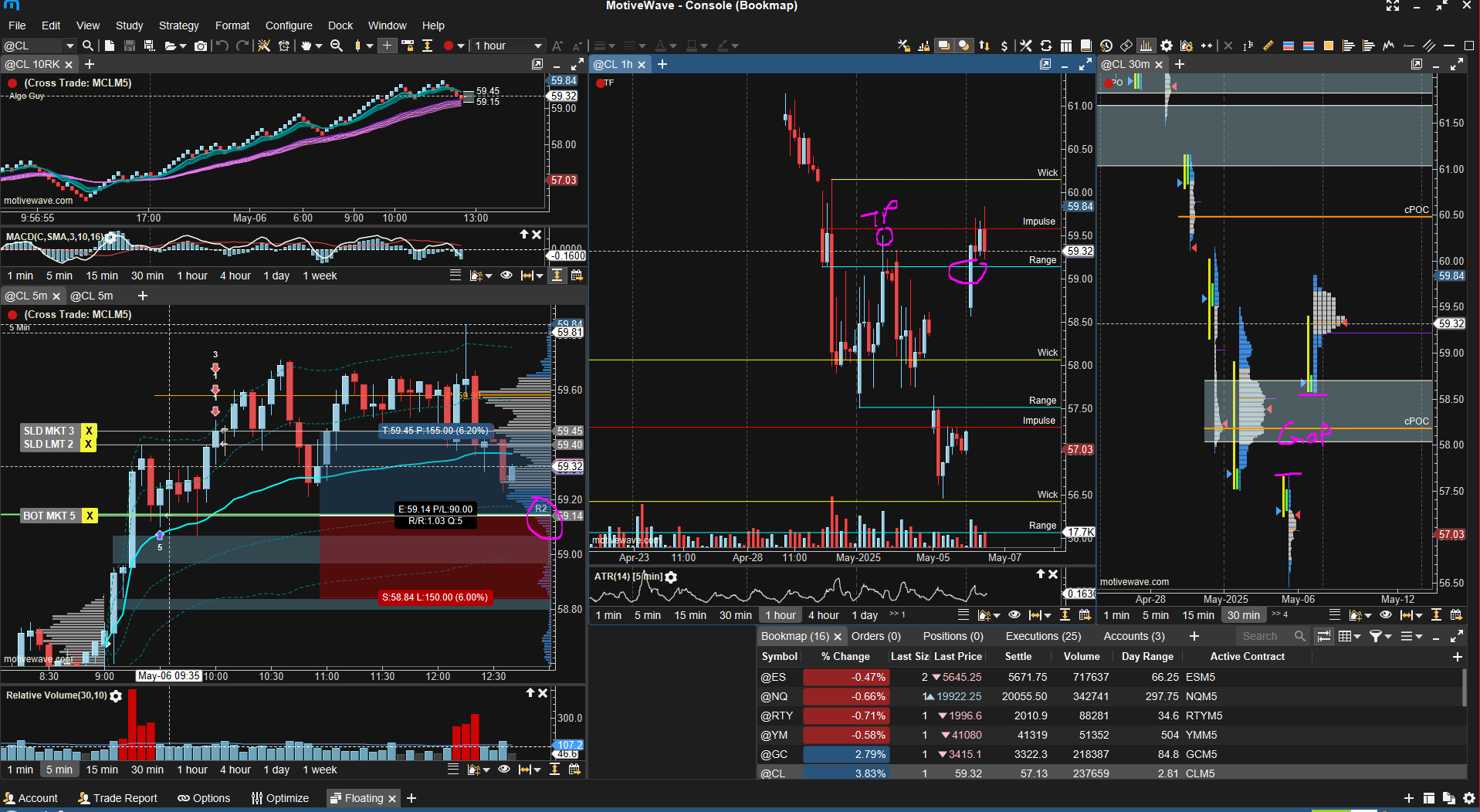Toggle the price-axis lock on the 10RK chart bar
Viewport: 1480px width, 812px height.
tap(557, 276)
